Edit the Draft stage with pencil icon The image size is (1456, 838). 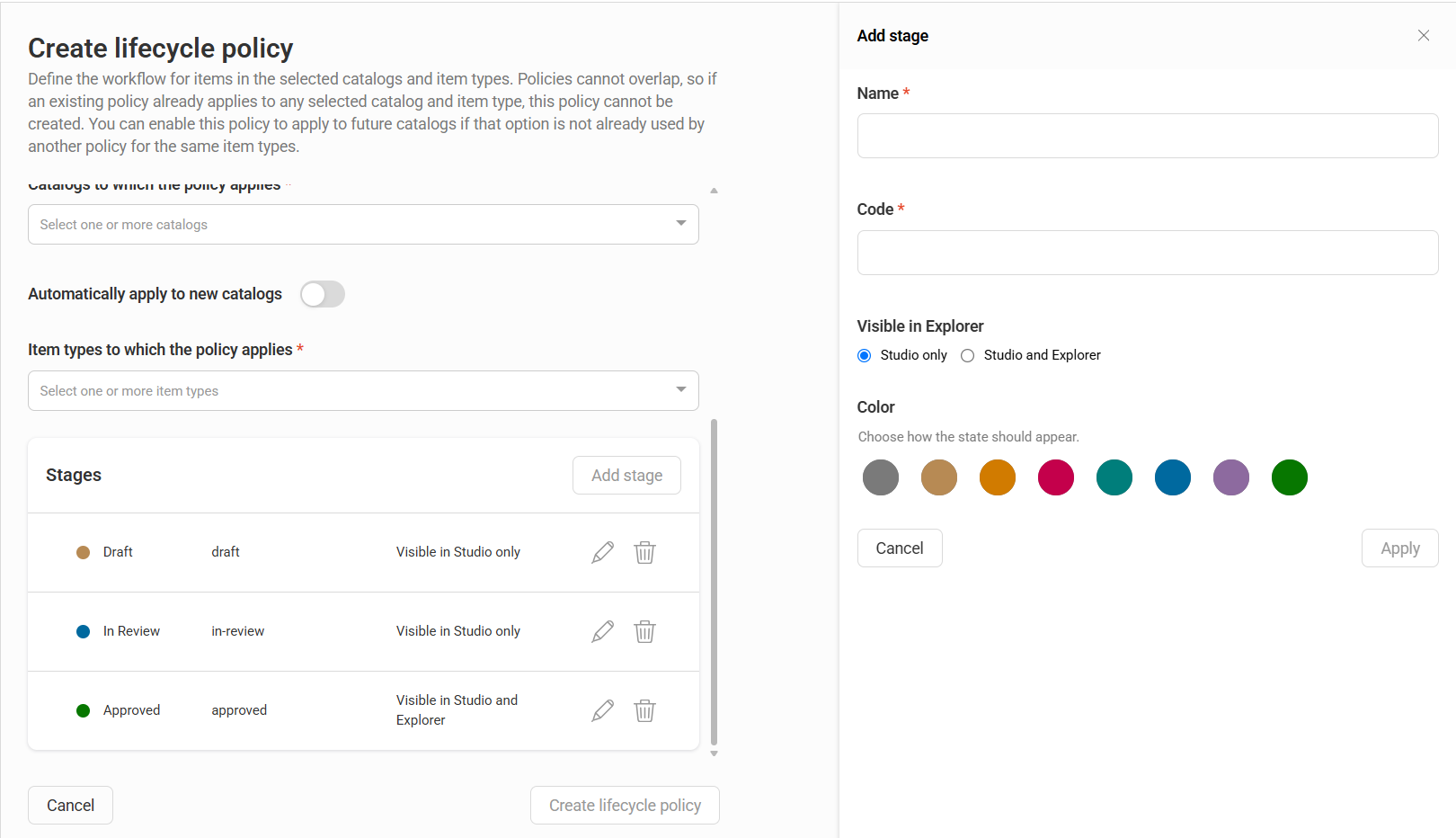click(603, 552)
